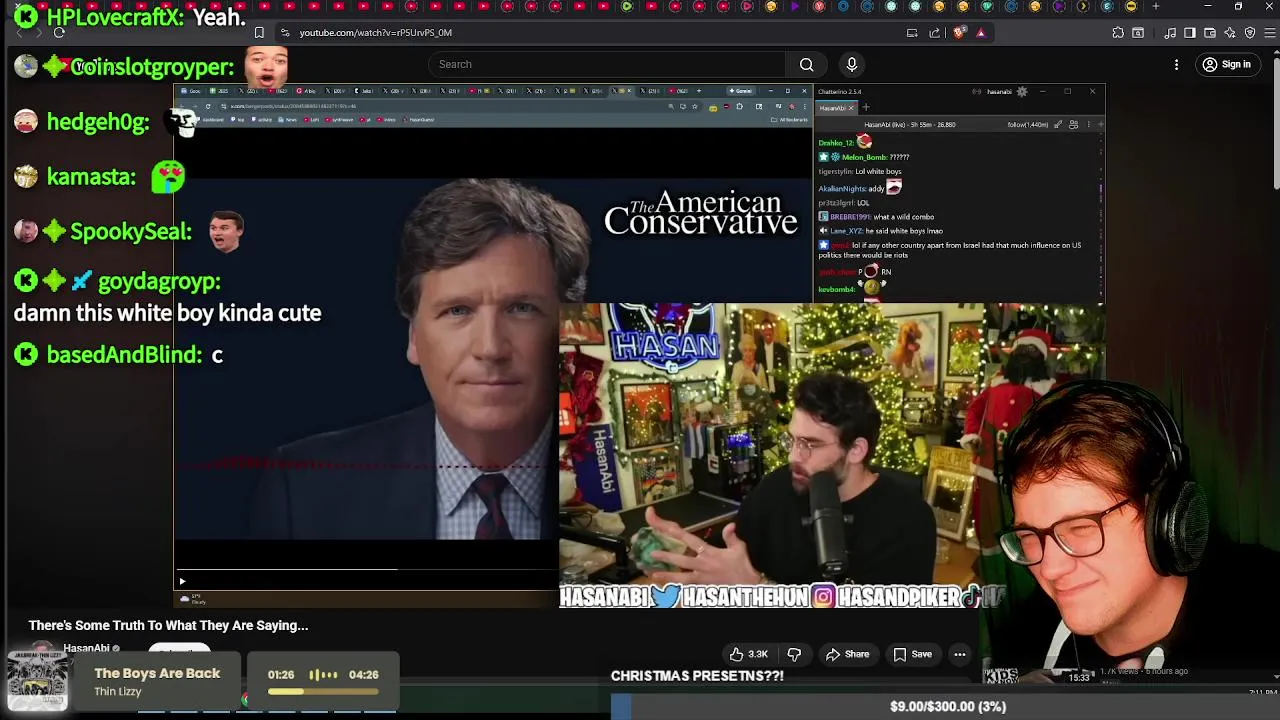
Task: Open YouTube three-dot settings menu
Action: tap(1176, 65)
